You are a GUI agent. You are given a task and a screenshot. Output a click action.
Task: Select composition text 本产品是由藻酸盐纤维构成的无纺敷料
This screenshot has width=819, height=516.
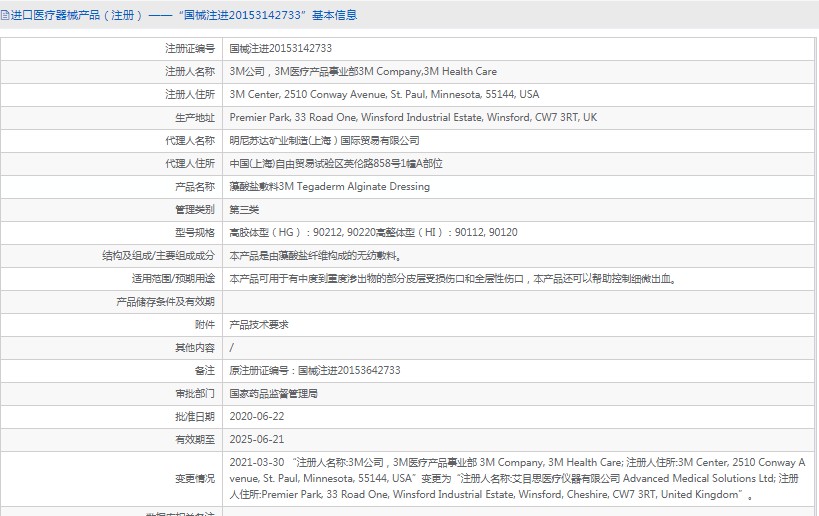click(x=316, y=255)
